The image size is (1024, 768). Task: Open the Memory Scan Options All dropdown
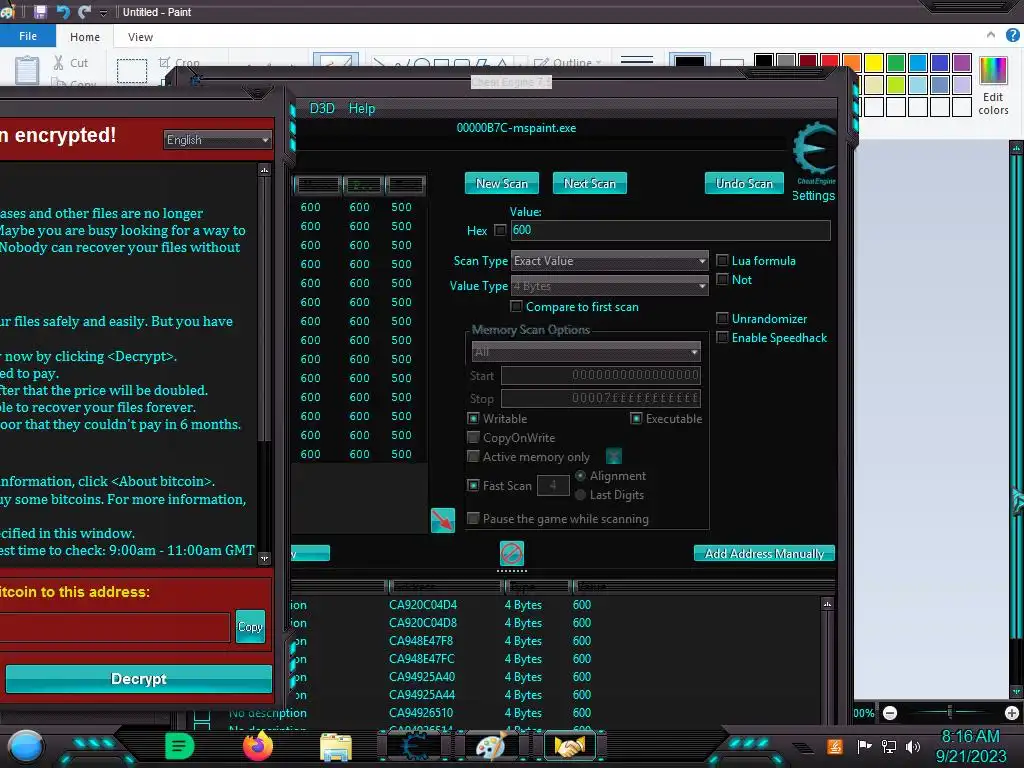(x=586, y=352)
